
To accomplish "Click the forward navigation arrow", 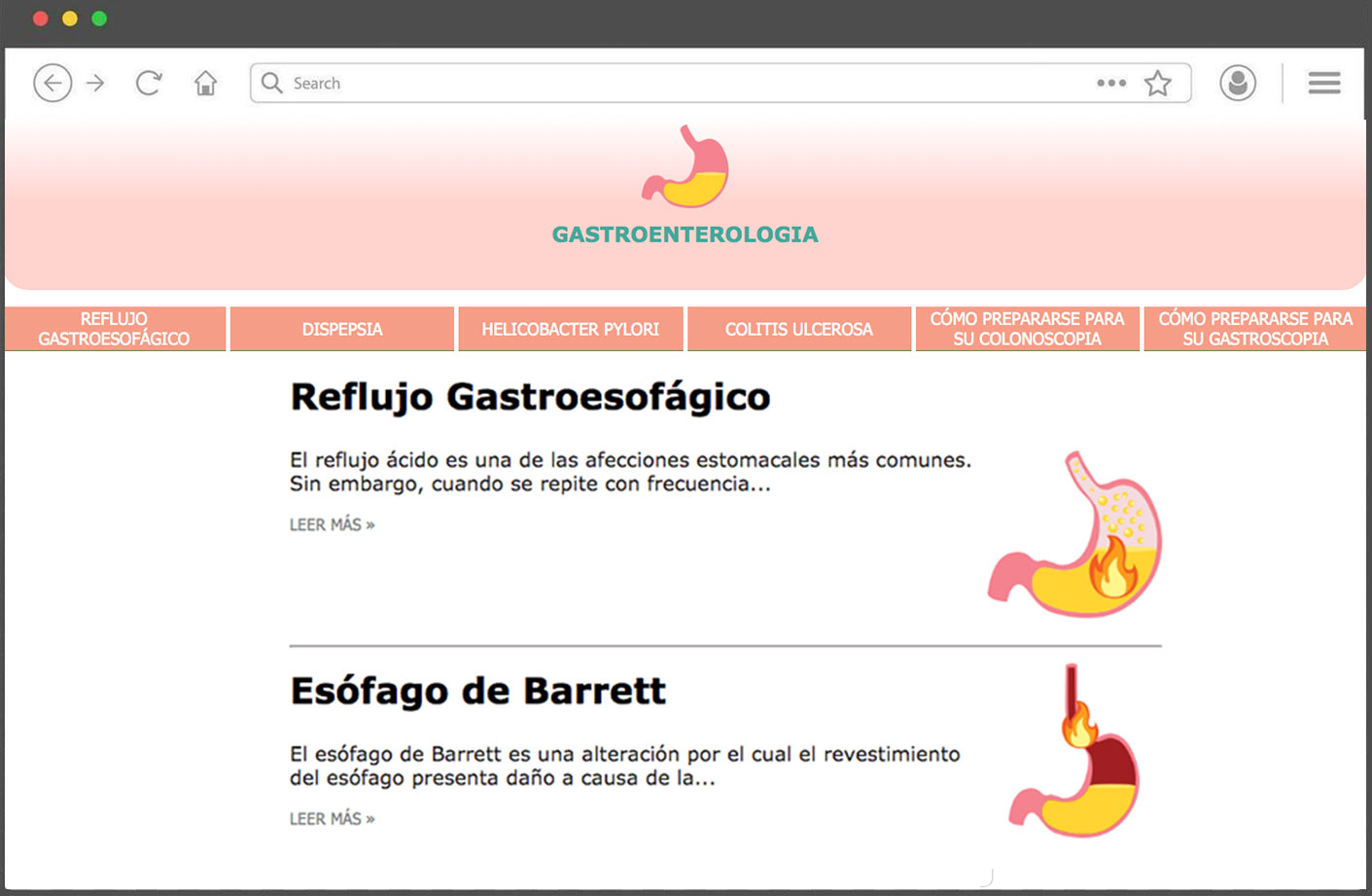I will 95,83.
